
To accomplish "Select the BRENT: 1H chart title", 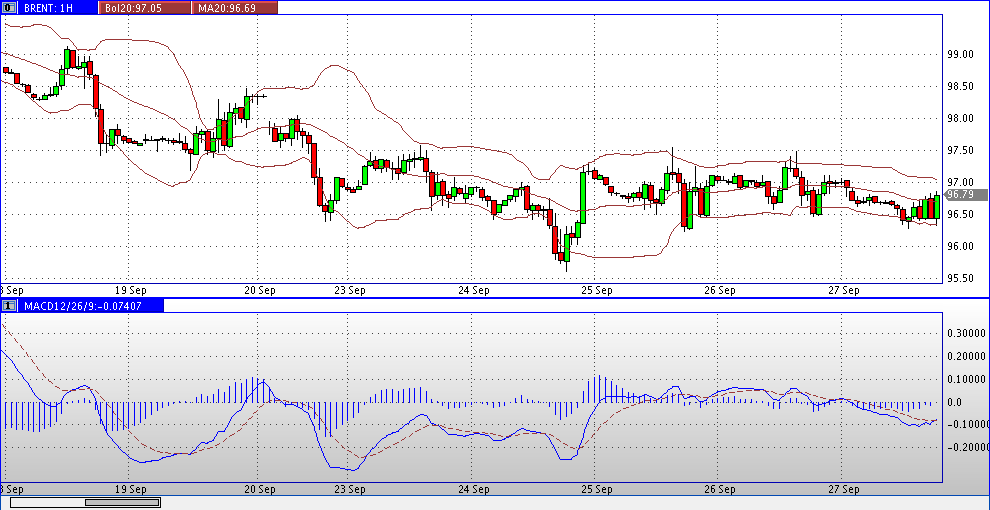I will (51, 8).
